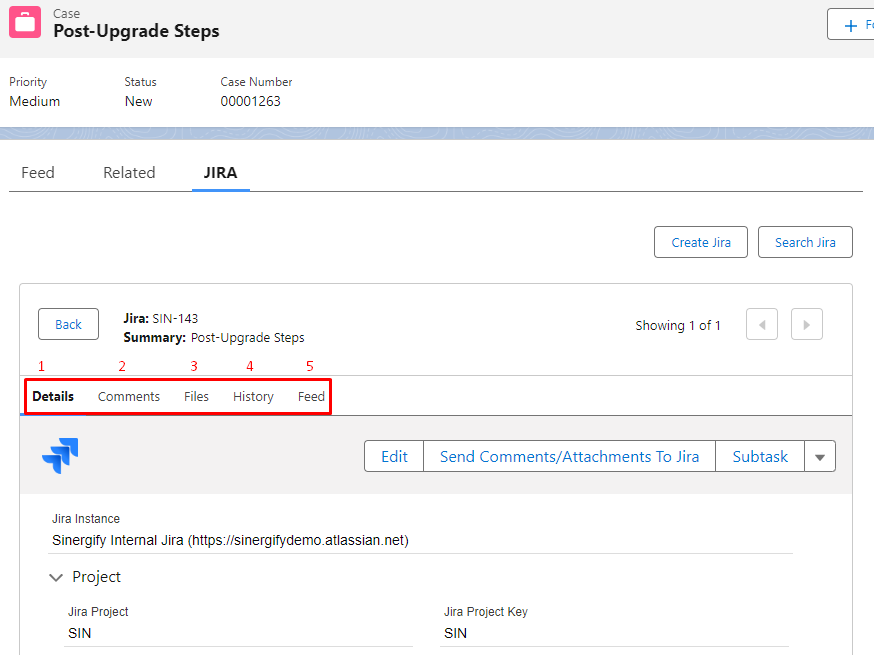The image size is (874, 655).
Task: Click the Follow plus button at top right
Action: 851,25
